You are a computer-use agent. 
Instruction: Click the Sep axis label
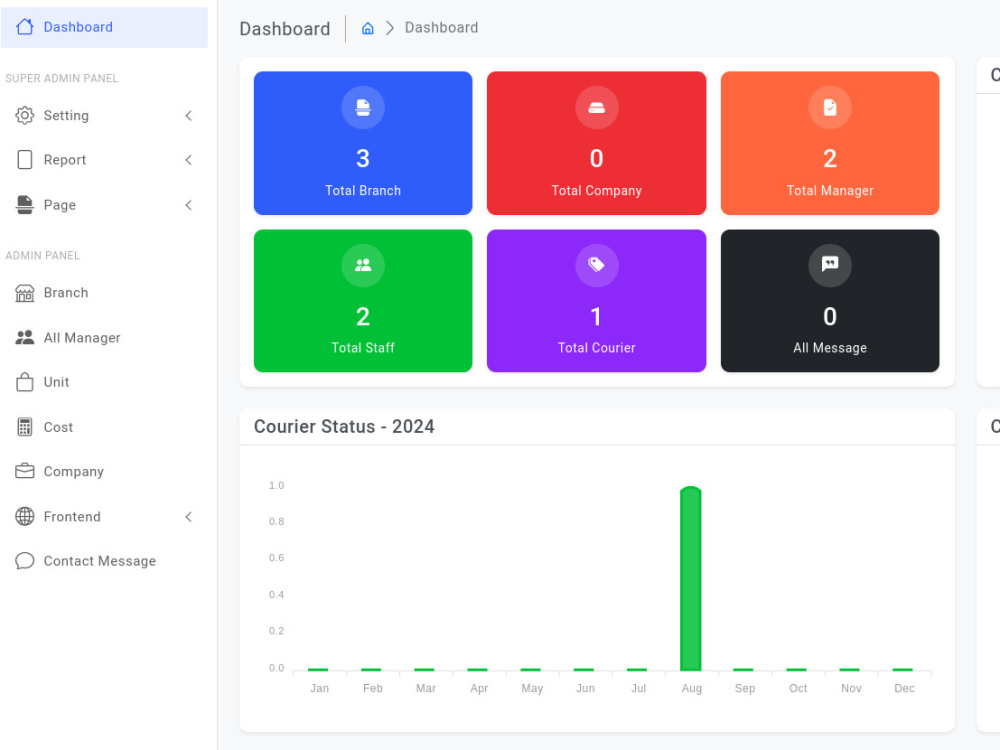coord(745,689)
